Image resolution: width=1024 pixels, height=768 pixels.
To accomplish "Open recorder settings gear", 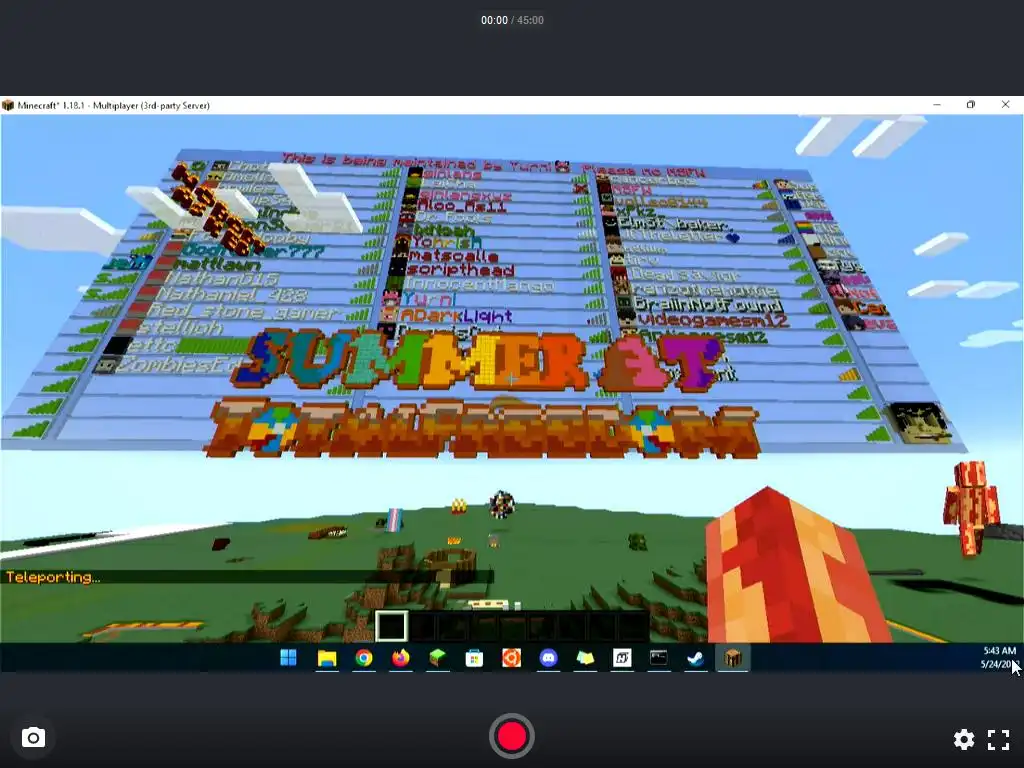I will point(964,739).
